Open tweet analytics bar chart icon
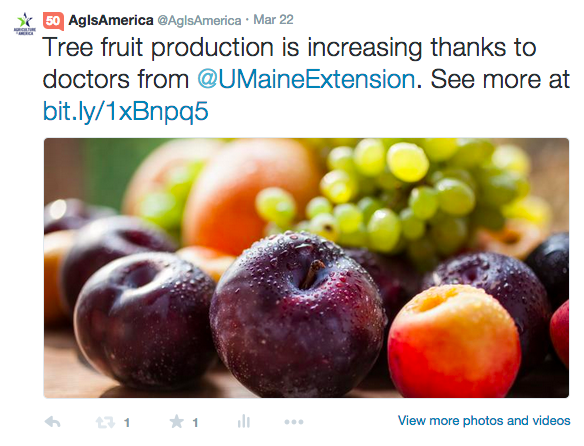 244,421
